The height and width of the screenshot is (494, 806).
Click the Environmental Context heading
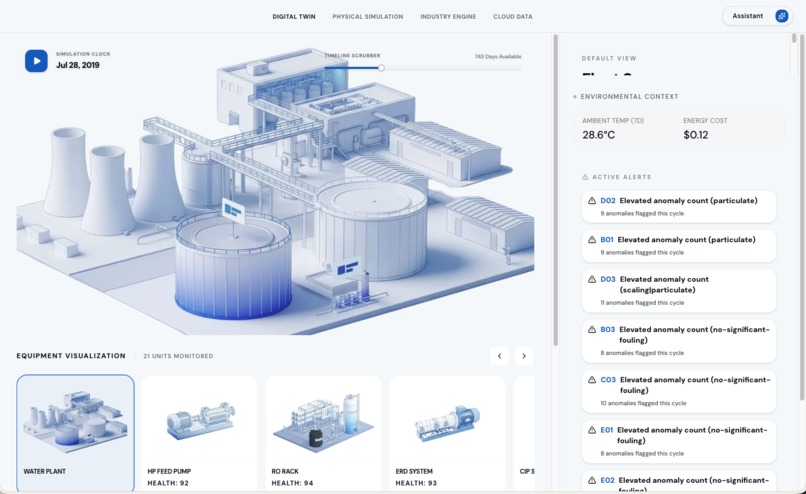coord(629,97)
